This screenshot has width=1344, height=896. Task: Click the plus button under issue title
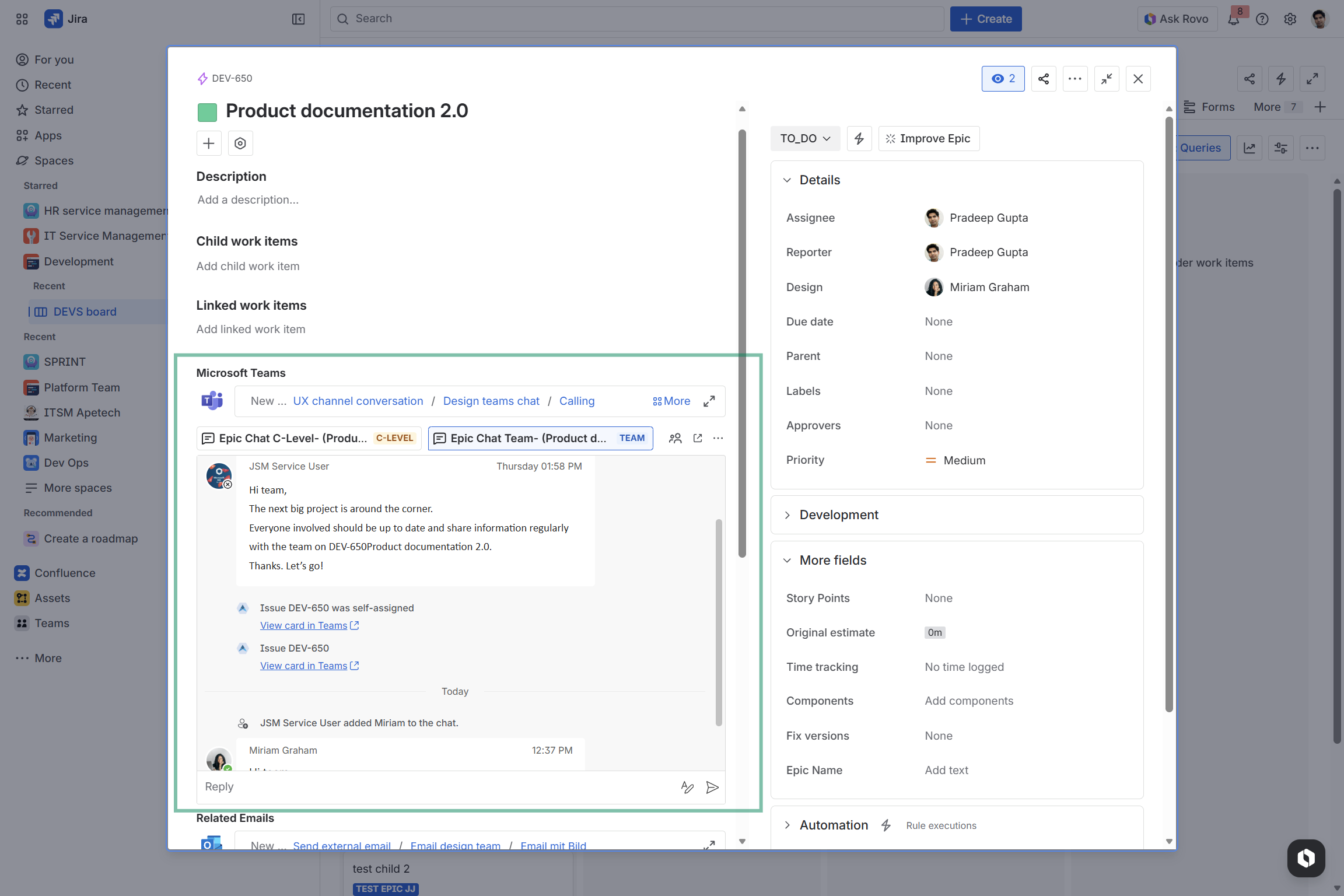pos(209,143)
